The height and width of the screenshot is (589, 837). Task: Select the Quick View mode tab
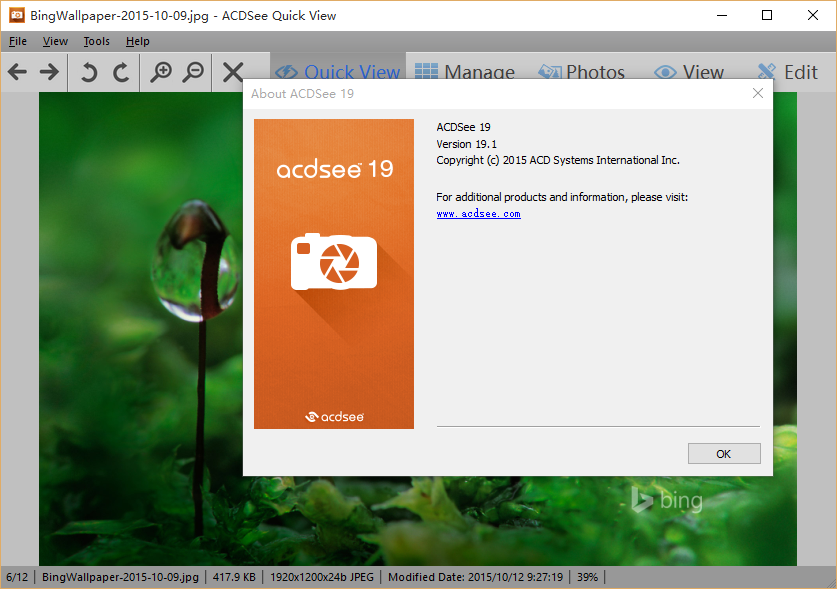coord(337,72)
